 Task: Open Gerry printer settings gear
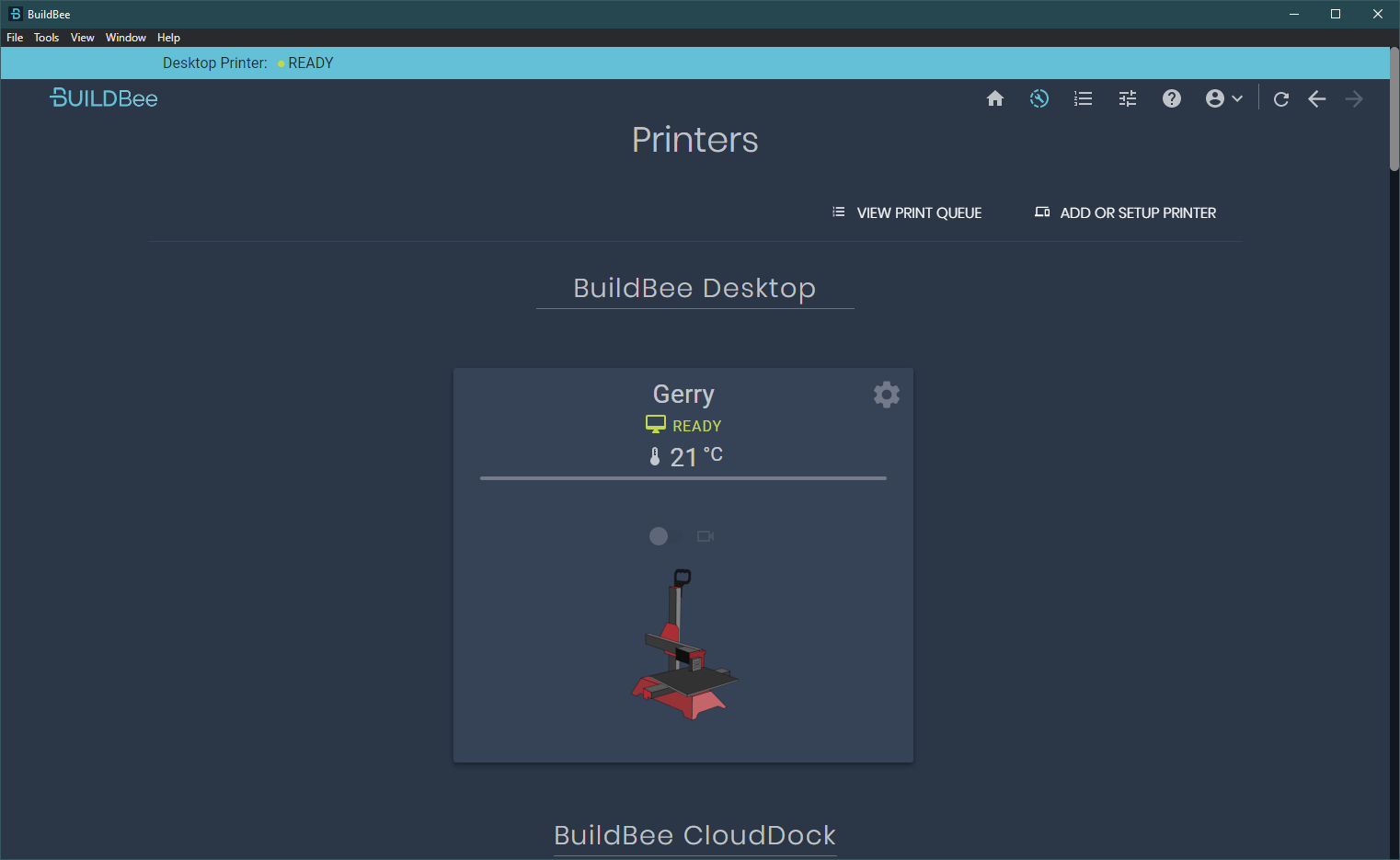tap(887, 395)
